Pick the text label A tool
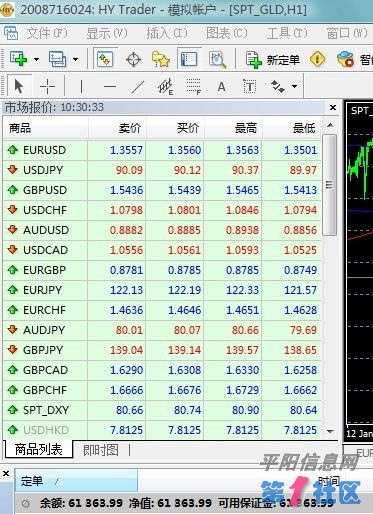Viewport: 373px width, 514px height. [221, 87]
